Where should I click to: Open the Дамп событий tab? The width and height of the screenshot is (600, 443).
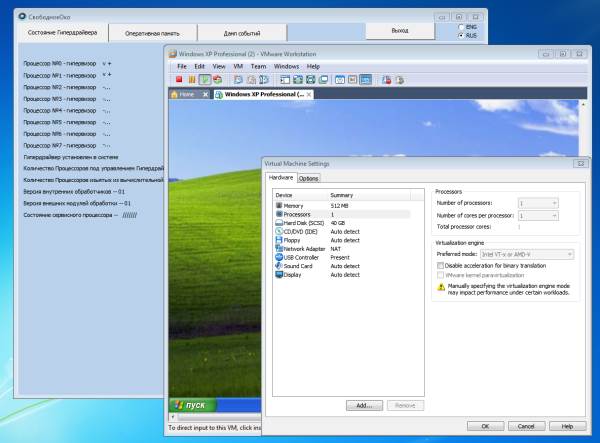coord(242,33)
